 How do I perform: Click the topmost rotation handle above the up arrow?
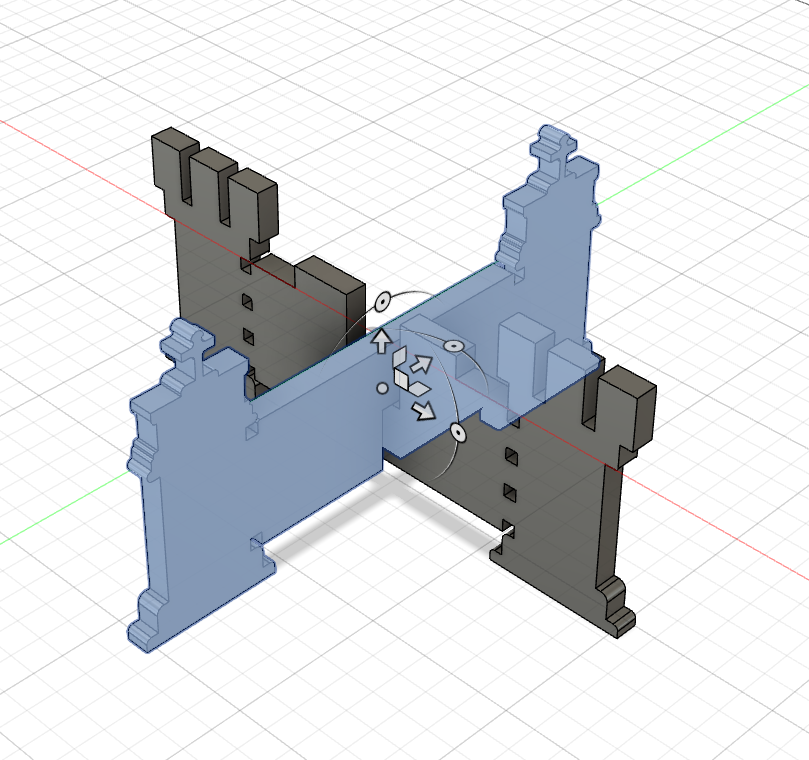tap(383, 302)
